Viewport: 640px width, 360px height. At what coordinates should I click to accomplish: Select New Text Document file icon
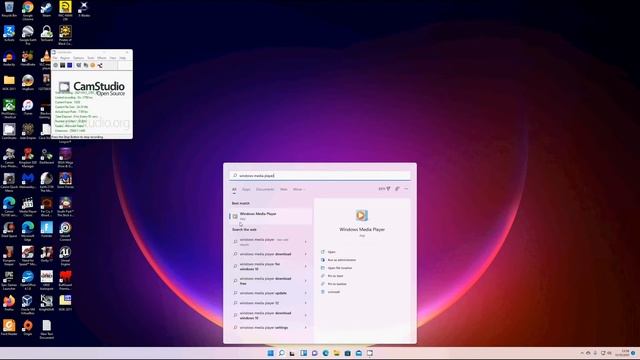[x=47, y=329]
